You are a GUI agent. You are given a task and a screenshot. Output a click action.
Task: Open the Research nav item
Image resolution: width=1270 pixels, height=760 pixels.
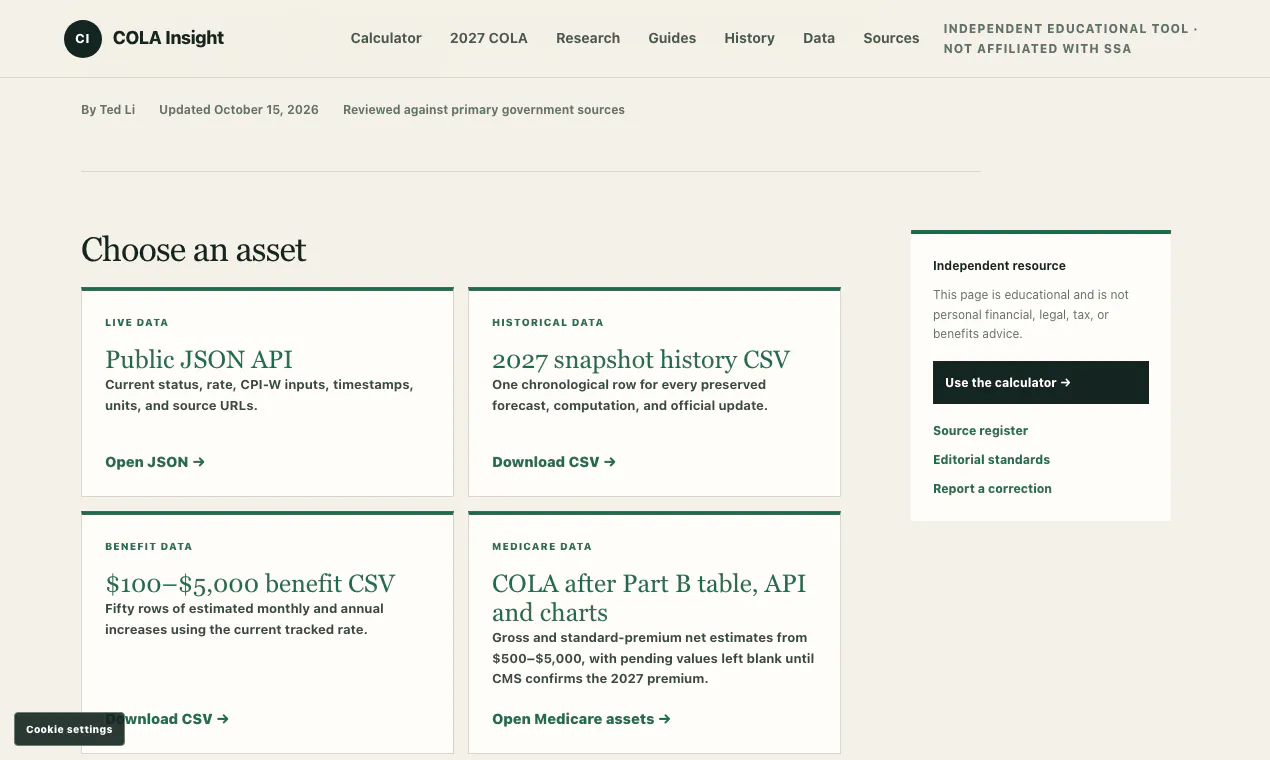588,38
